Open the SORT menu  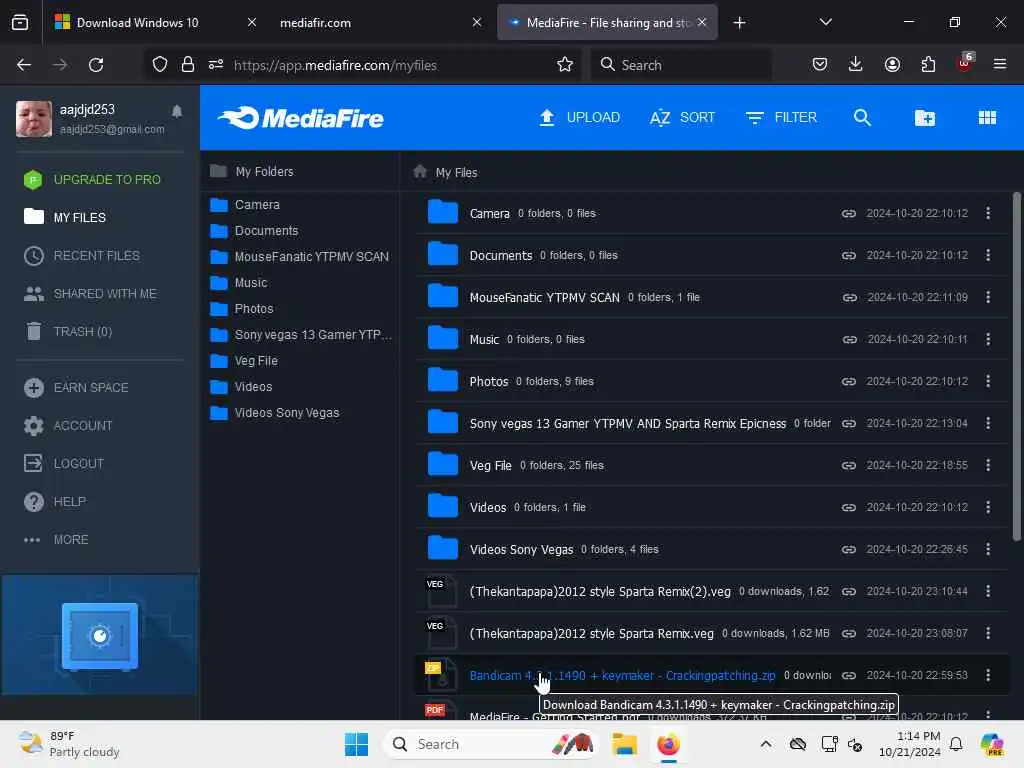(x=682, y=118)
